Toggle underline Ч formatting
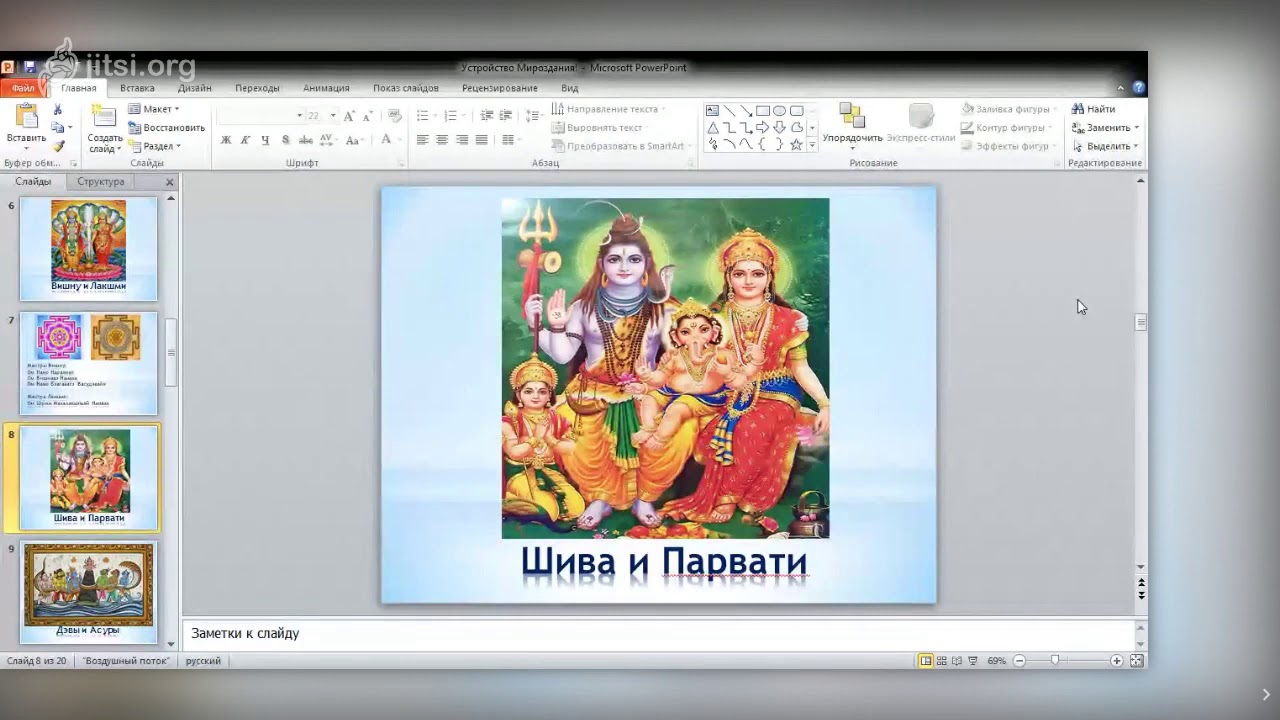The height and width of the screenshot is (720, 1280). pyautogui.click(x=265, y=140)
